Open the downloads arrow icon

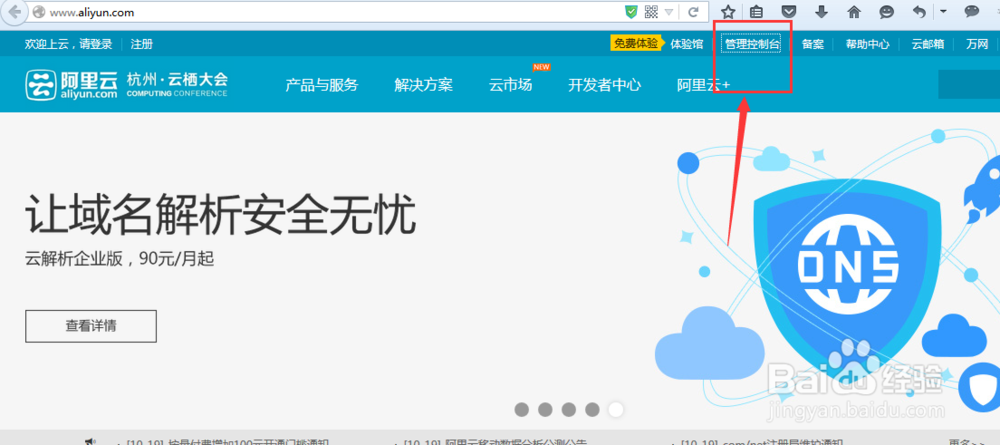click(x=821, y=11)
